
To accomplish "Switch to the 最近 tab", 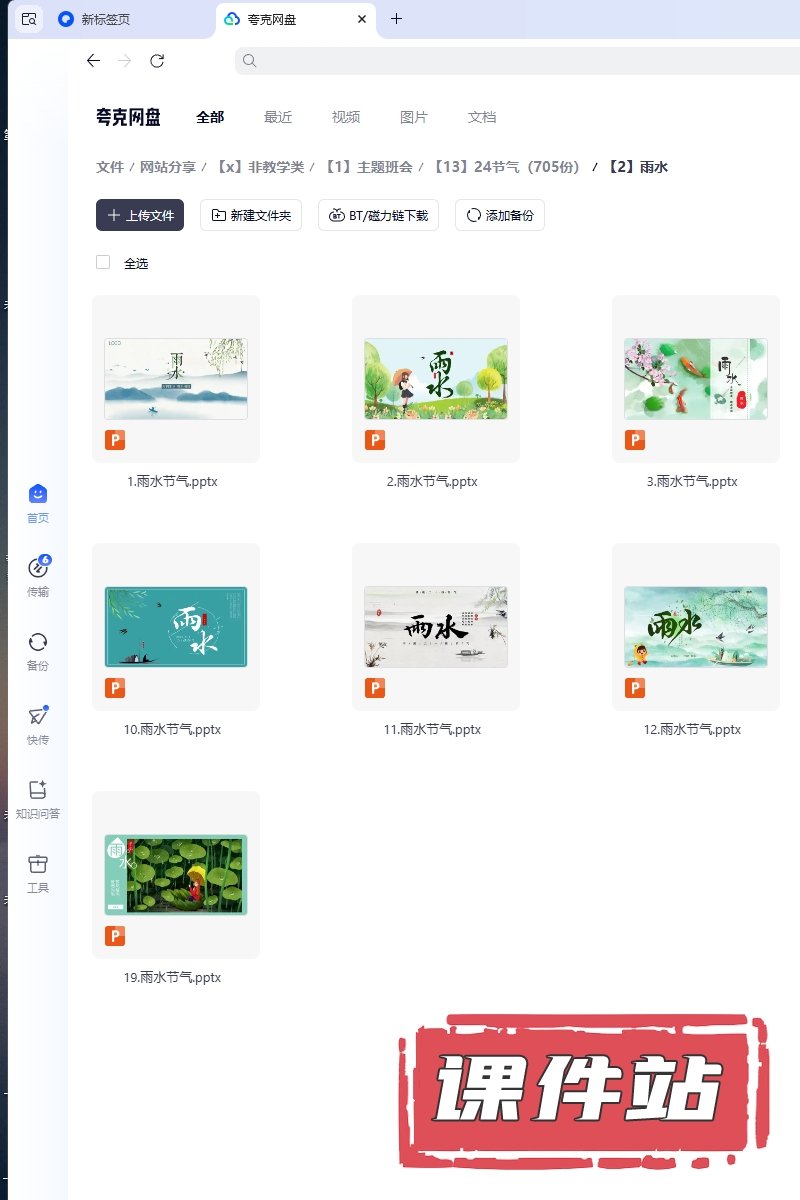I will pyautogui.click(x=278, y=117).
